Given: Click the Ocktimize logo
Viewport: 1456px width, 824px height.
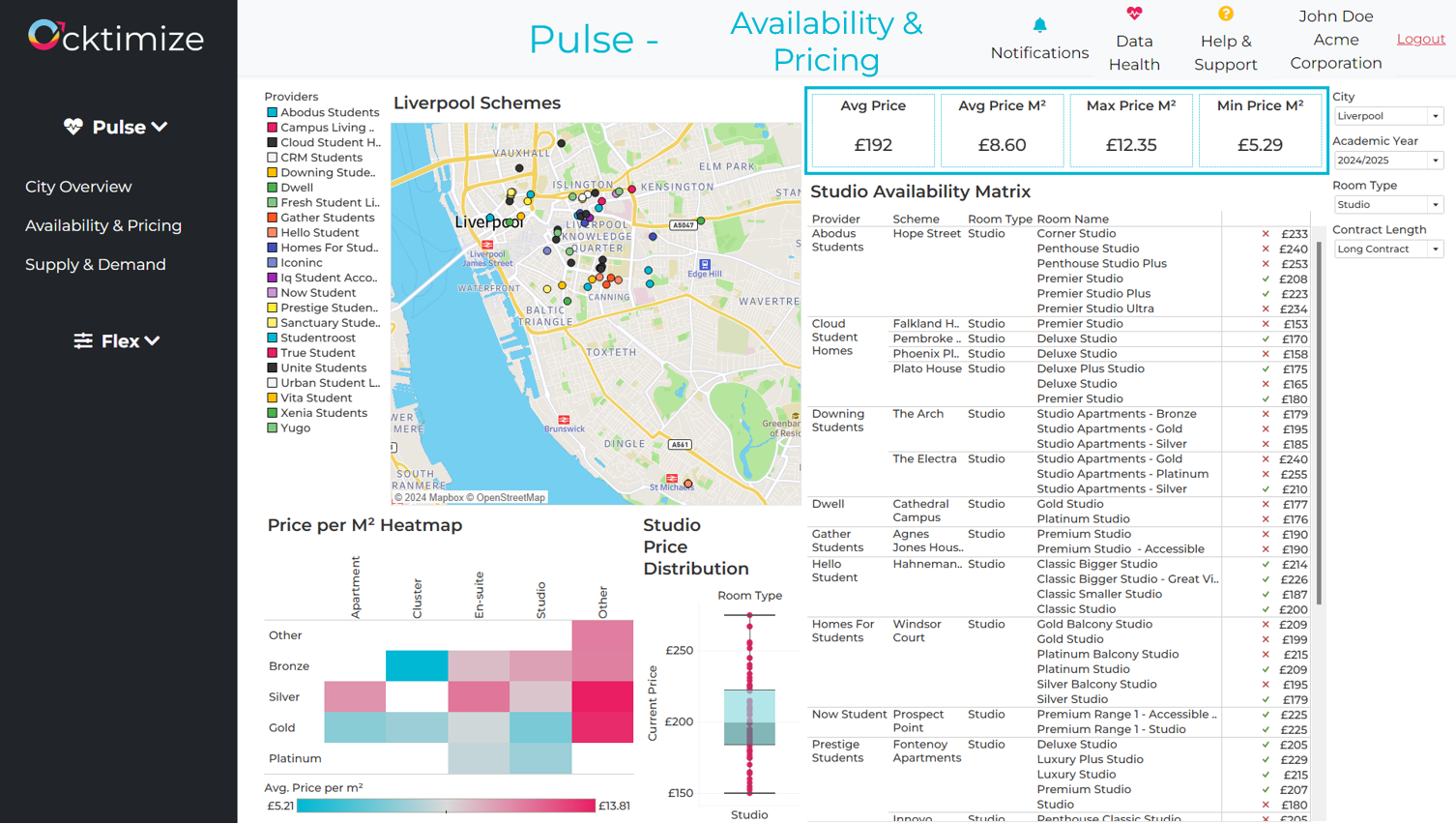Looking at the screenshot, I should tap(116, 37).
